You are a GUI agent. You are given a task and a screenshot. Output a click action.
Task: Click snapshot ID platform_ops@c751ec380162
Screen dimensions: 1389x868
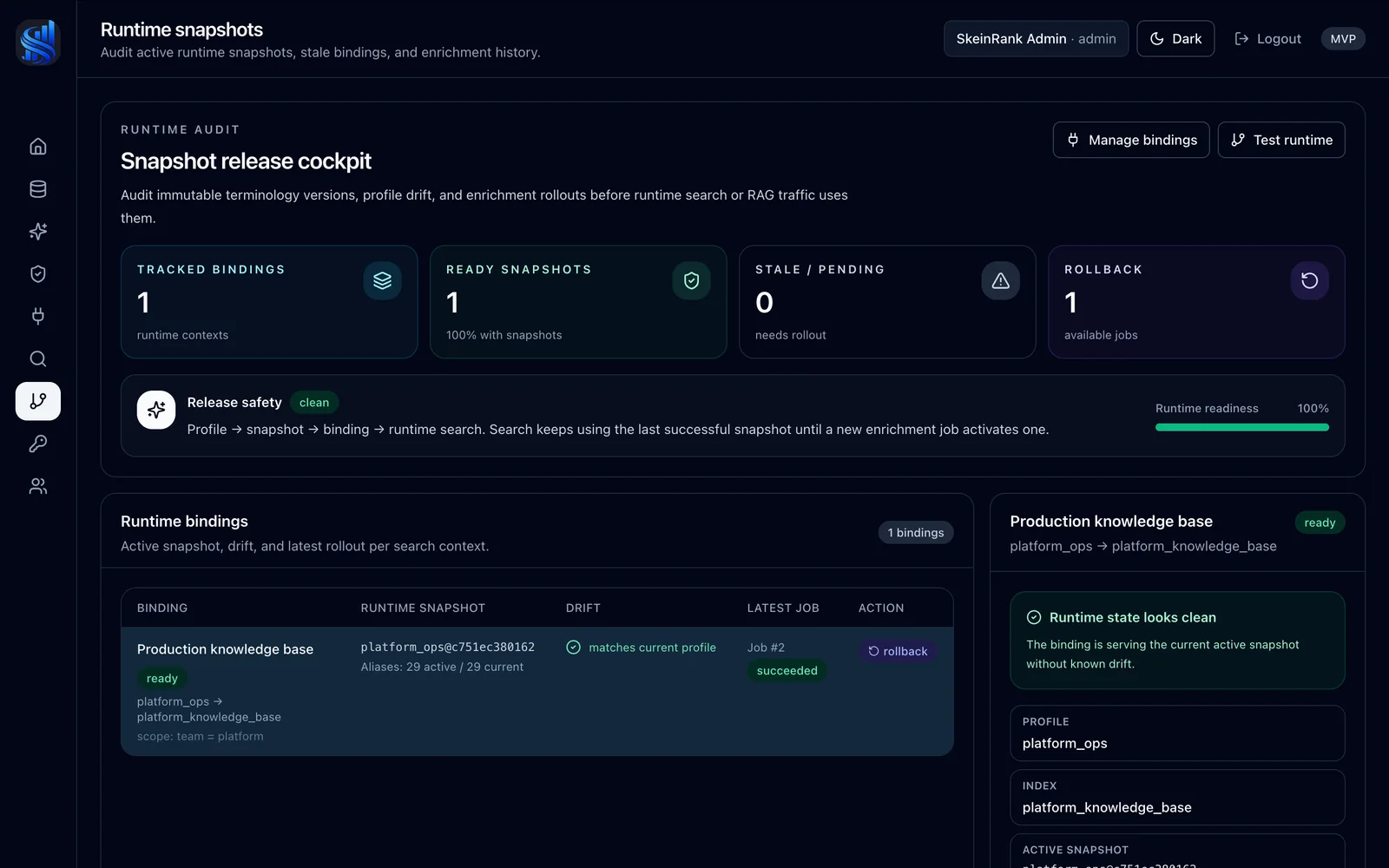coord(448,648)
